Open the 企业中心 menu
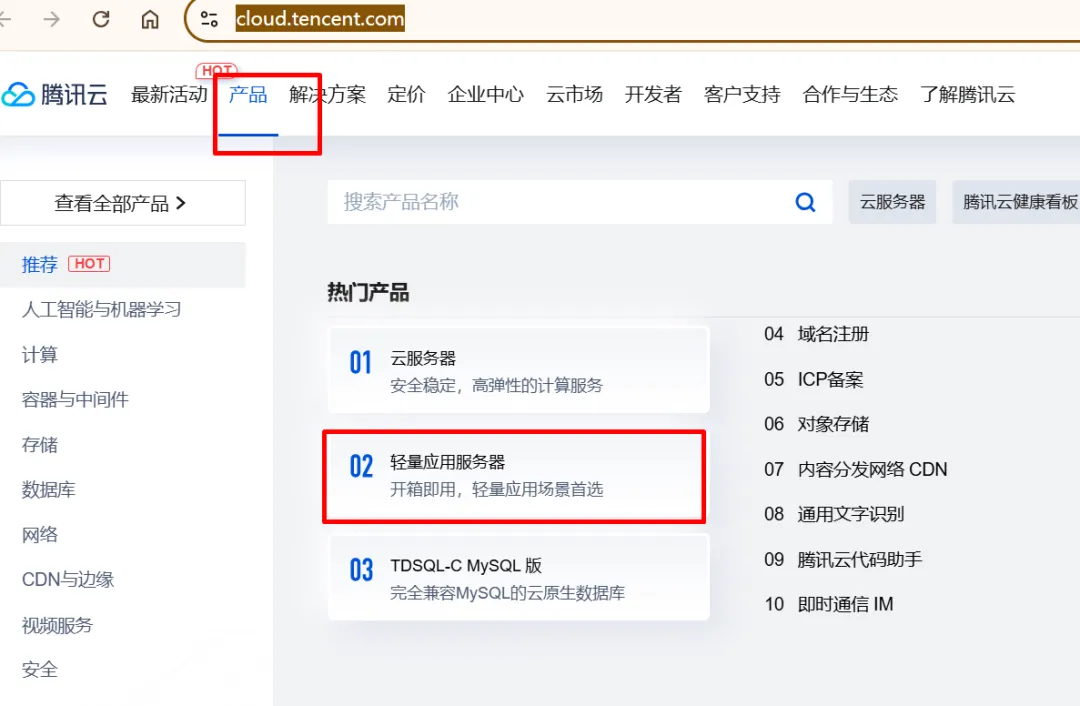 click(x=486, y=94)
